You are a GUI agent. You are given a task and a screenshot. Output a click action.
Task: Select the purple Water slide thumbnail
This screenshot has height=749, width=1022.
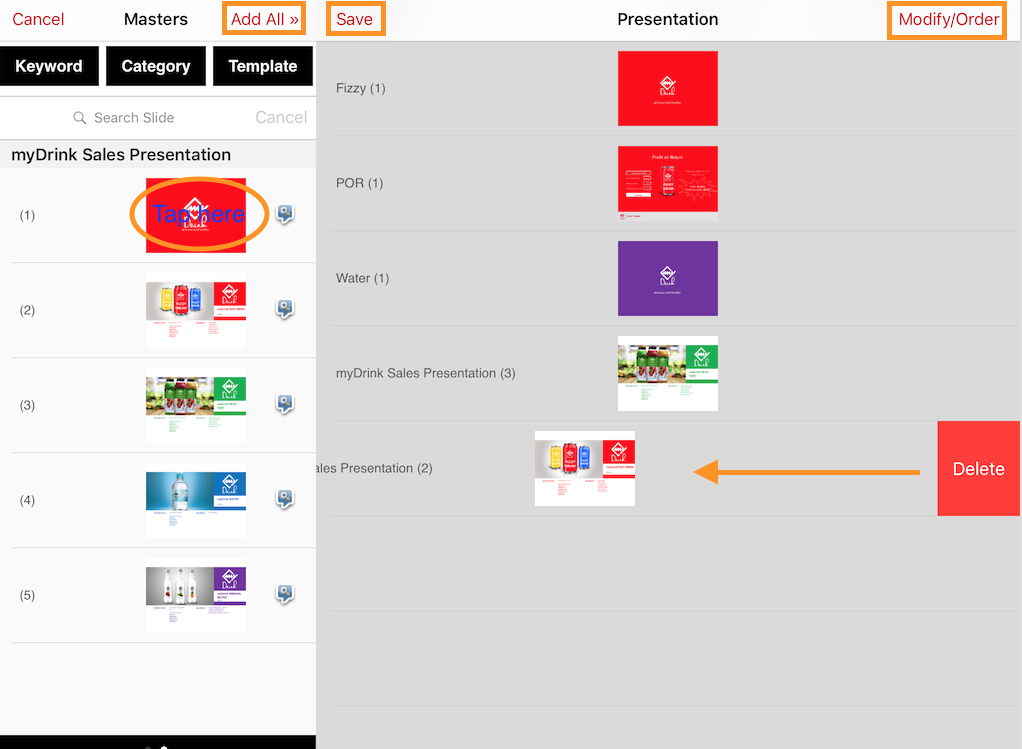[x=667, y=278]
